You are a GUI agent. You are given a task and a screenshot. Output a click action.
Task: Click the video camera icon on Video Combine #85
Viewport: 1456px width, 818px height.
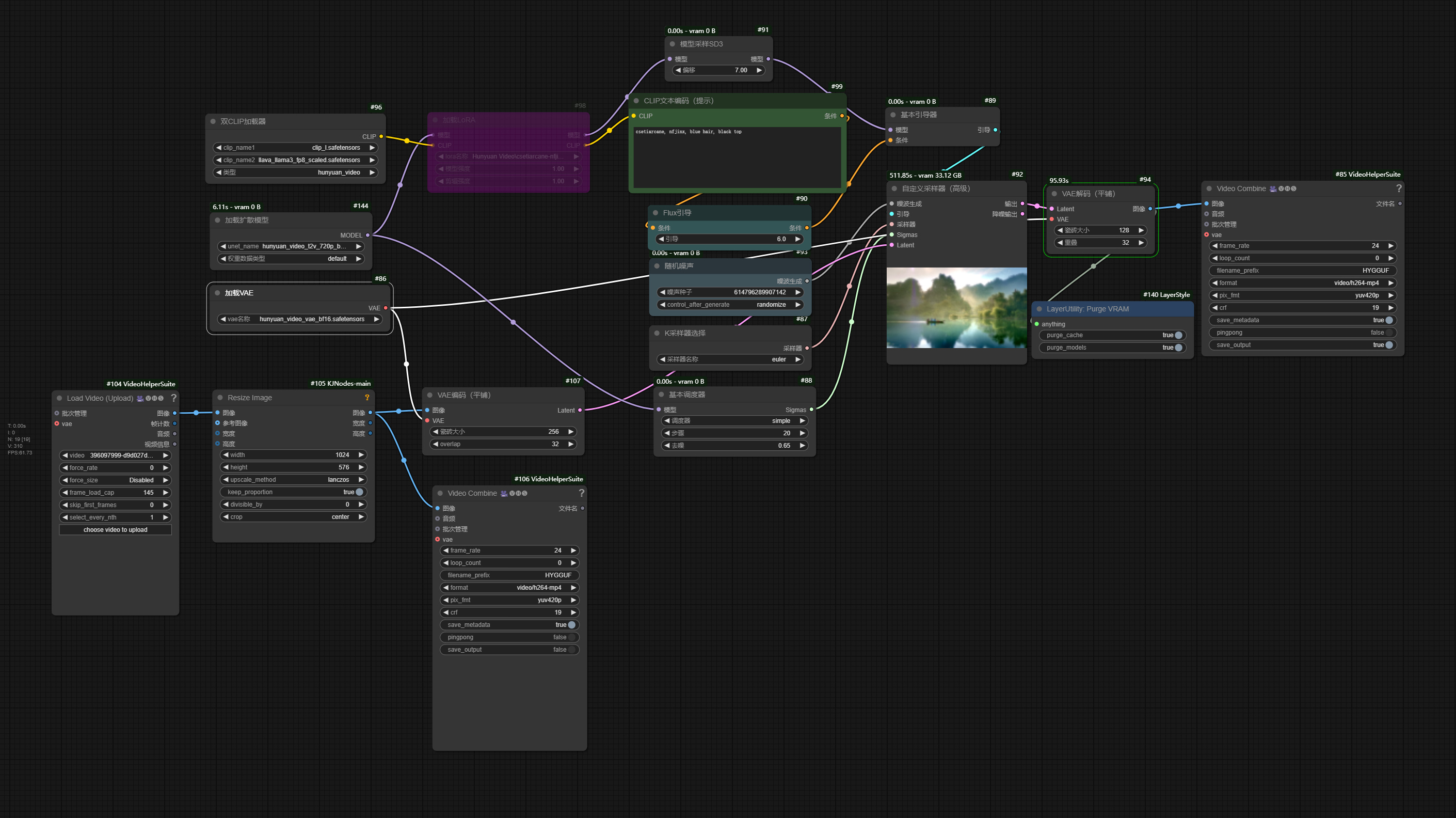click(x=1273, y=190)
